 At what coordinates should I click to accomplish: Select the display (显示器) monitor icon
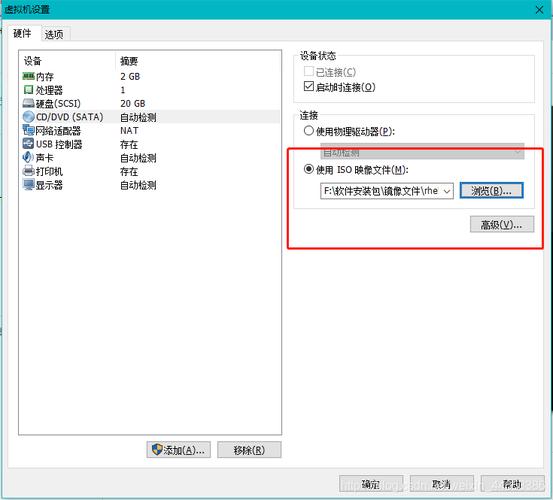[28, 185]
